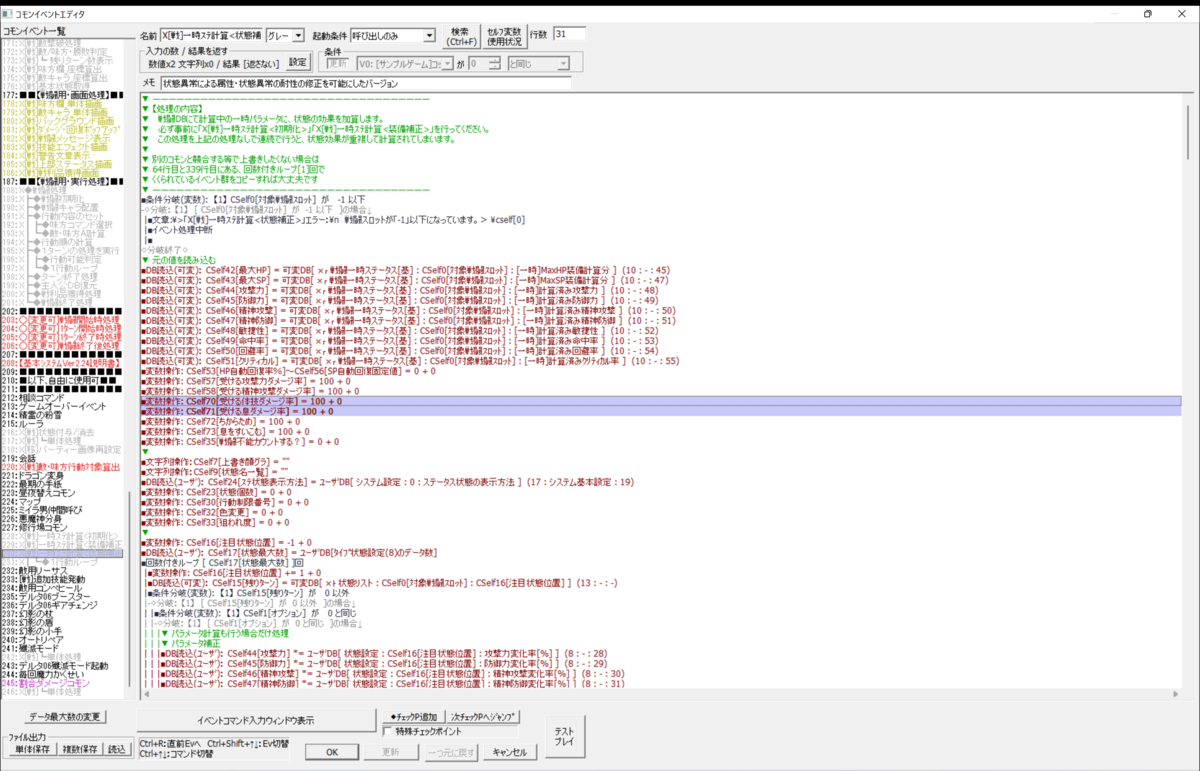Click the OK button
This screenshot has width=1200, height=771.
pyautogui.click(x=333, y=752)
